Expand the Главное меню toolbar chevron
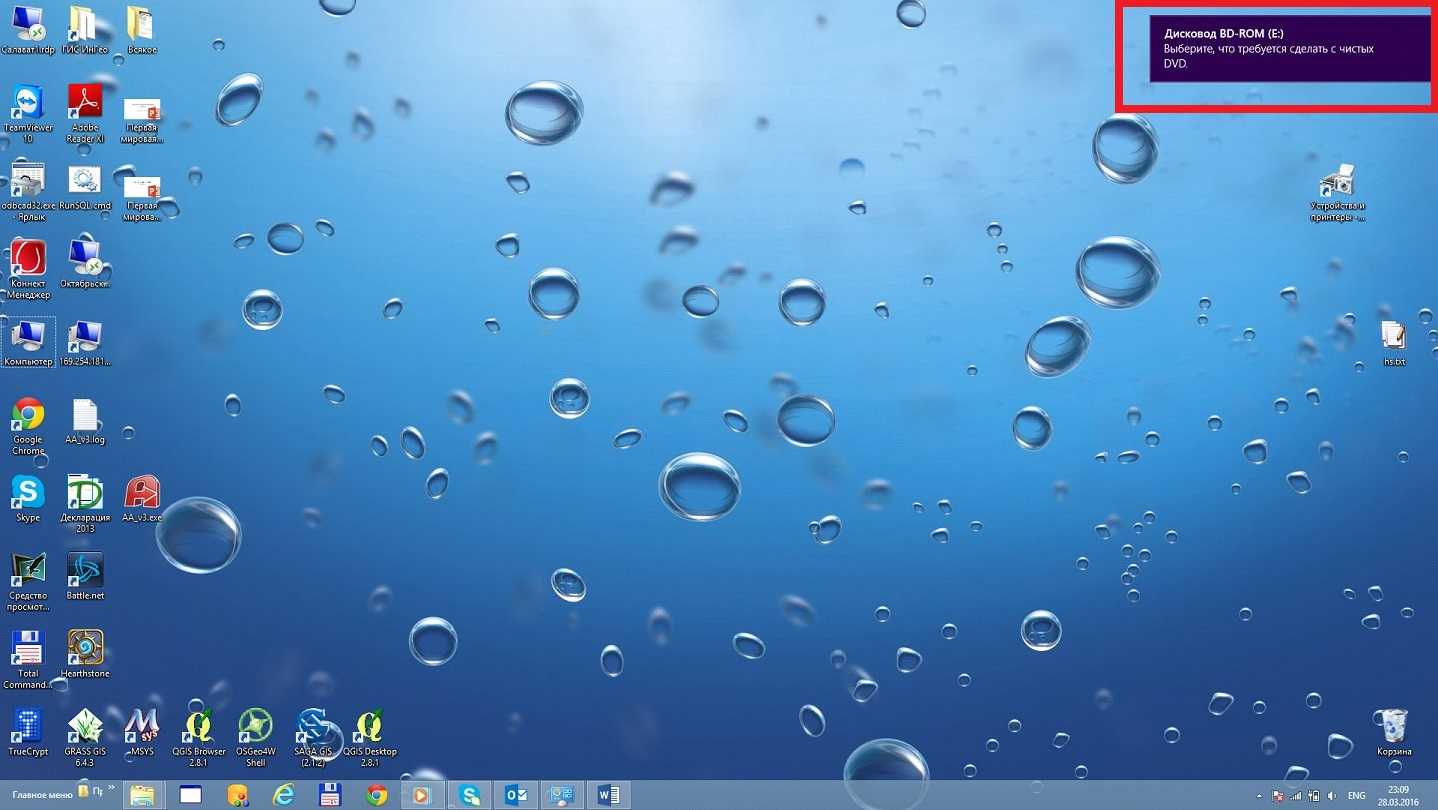 pyautogui.click(x=111, y=790)
